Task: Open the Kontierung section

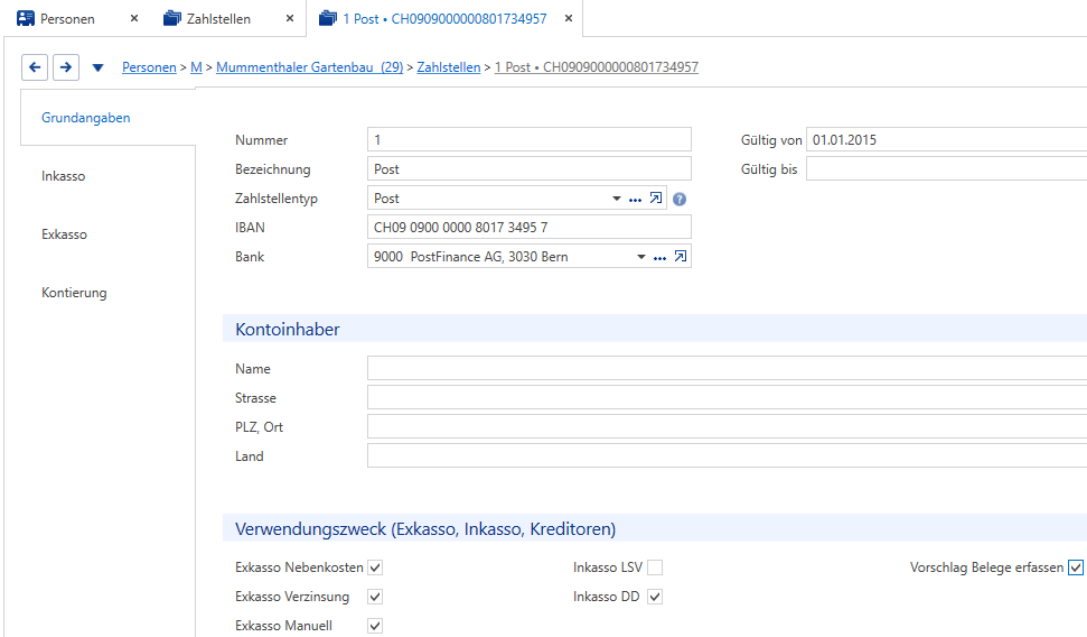Action: 74,293
